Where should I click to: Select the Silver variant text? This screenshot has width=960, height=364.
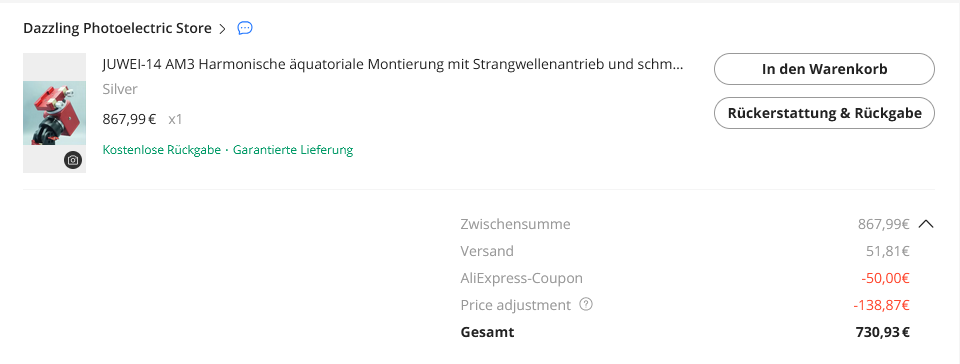(120, 89)
